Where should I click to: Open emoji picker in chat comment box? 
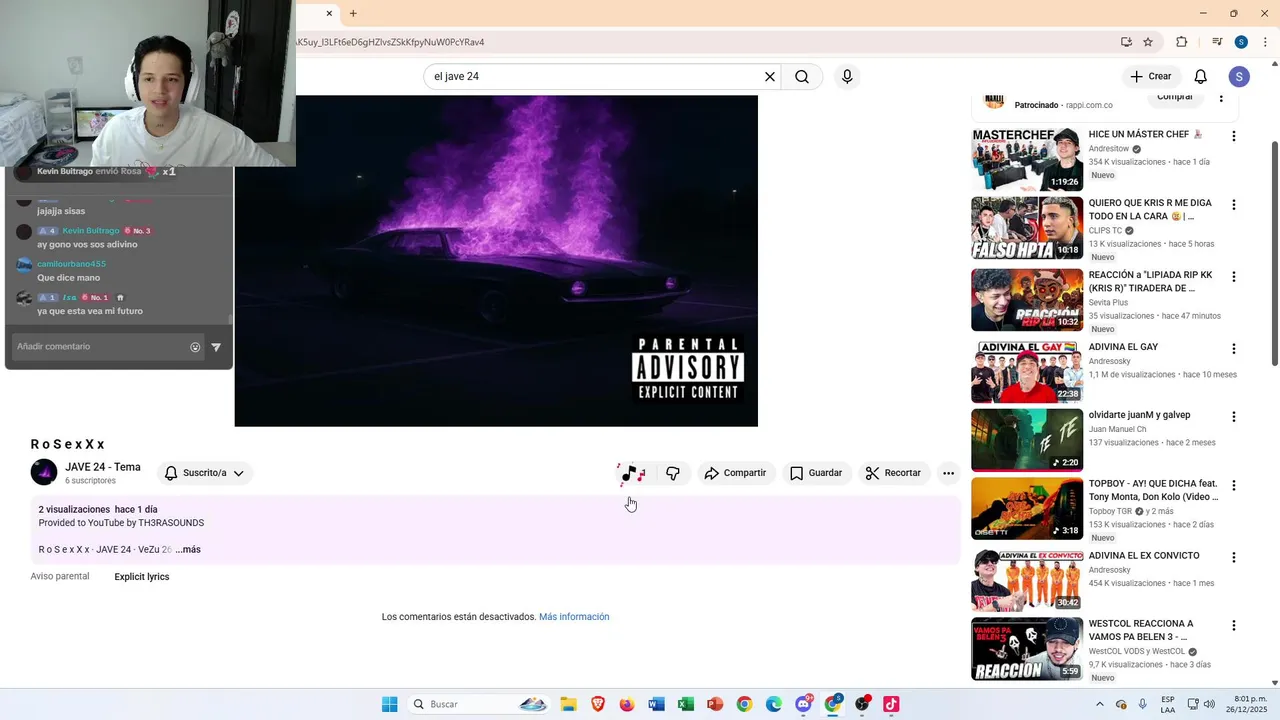point(195,347)
